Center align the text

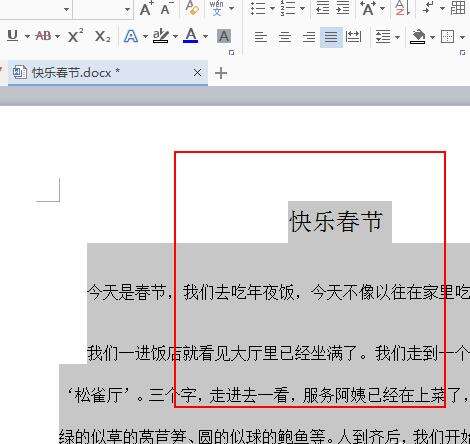(x=285, y=37)
